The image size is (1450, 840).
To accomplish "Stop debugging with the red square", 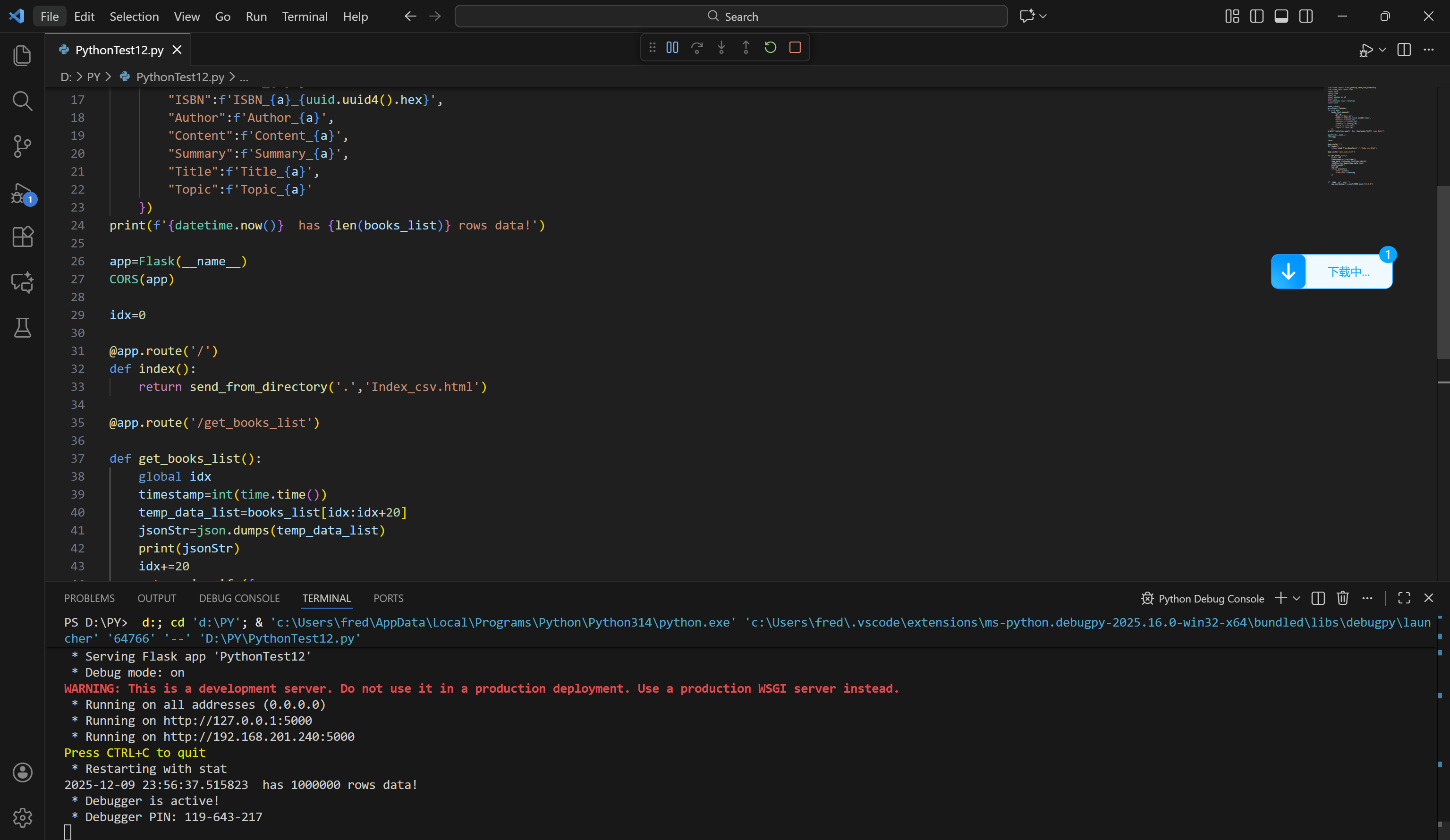I will click(x=795, y=48).
